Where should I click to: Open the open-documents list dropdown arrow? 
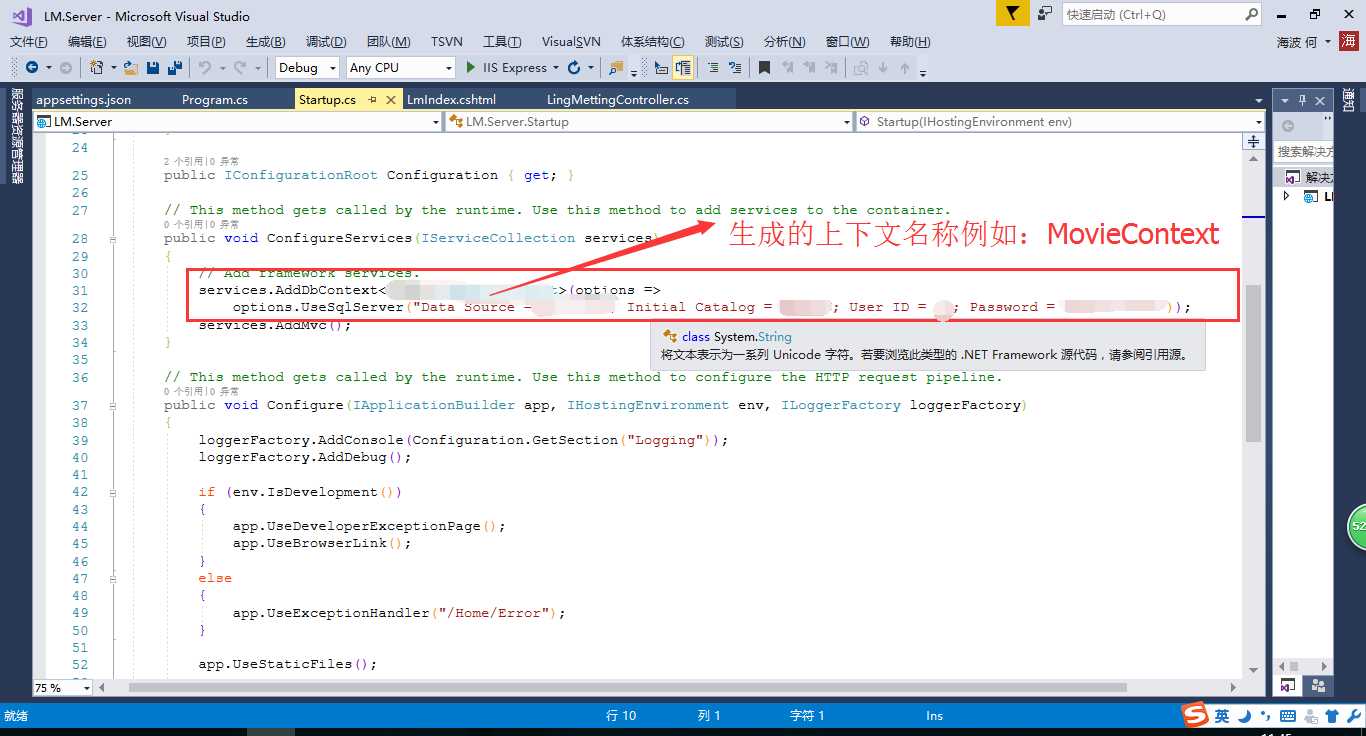click(x=1258, y=100)
